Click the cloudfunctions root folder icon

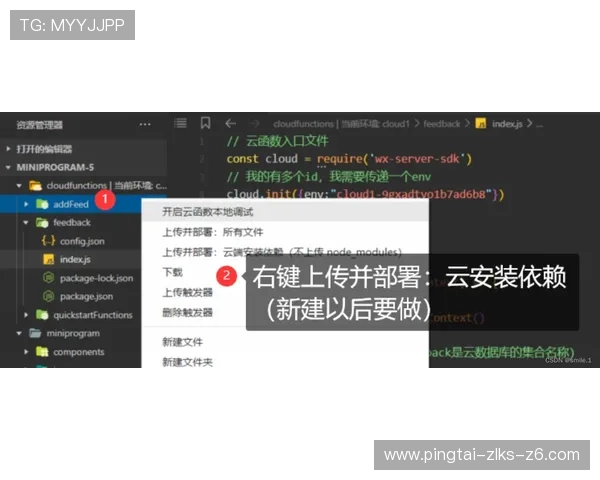coord(35,186)
